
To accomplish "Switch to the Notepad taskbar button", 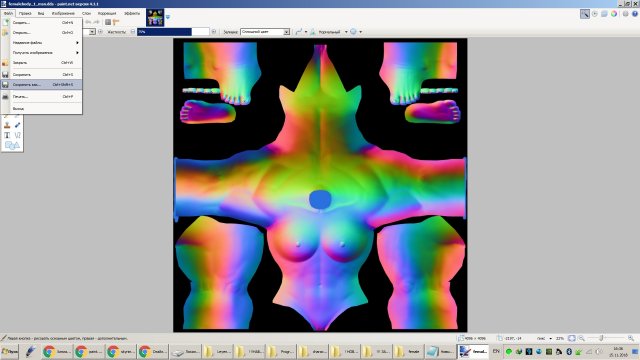I will (x=440, y=351).
